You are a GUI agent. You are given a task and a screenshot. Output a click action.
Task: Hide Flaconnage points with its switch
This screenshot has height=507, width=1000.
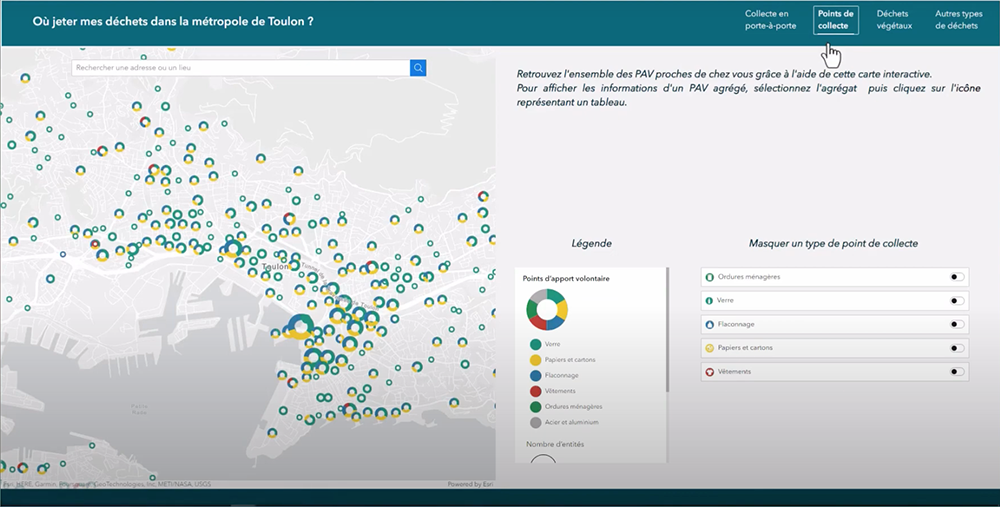(x=957, y=325)
